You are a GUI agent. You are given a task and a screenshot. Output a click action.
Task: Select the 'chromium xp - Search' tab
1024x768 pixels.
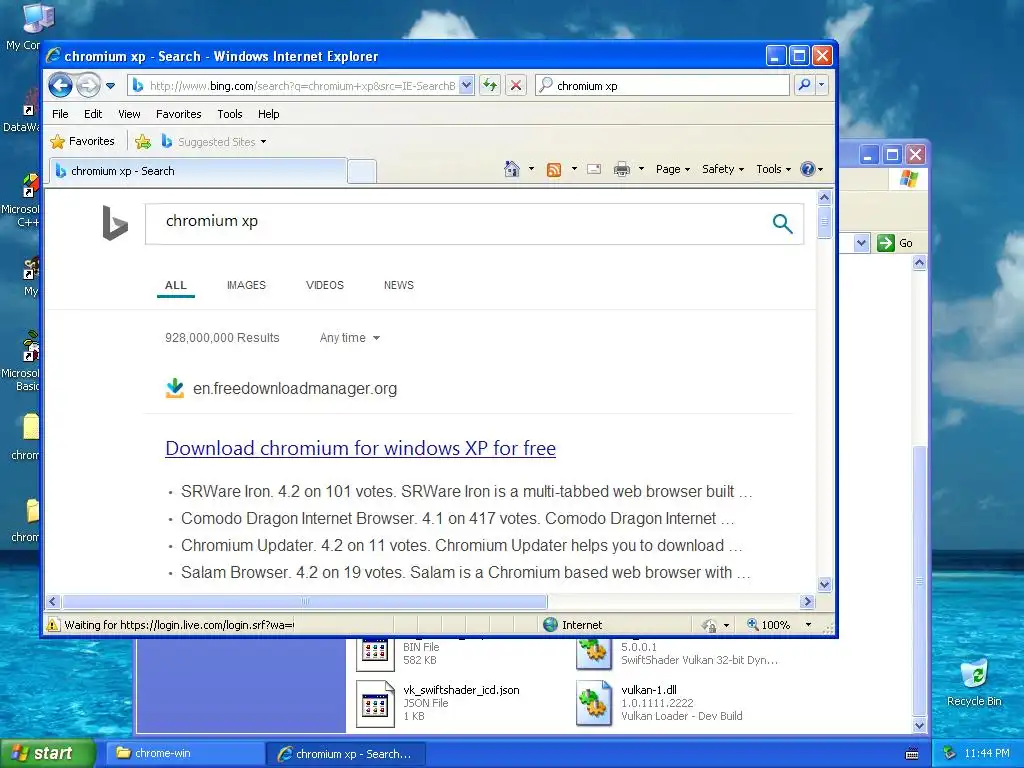click(x=198, y=171)
